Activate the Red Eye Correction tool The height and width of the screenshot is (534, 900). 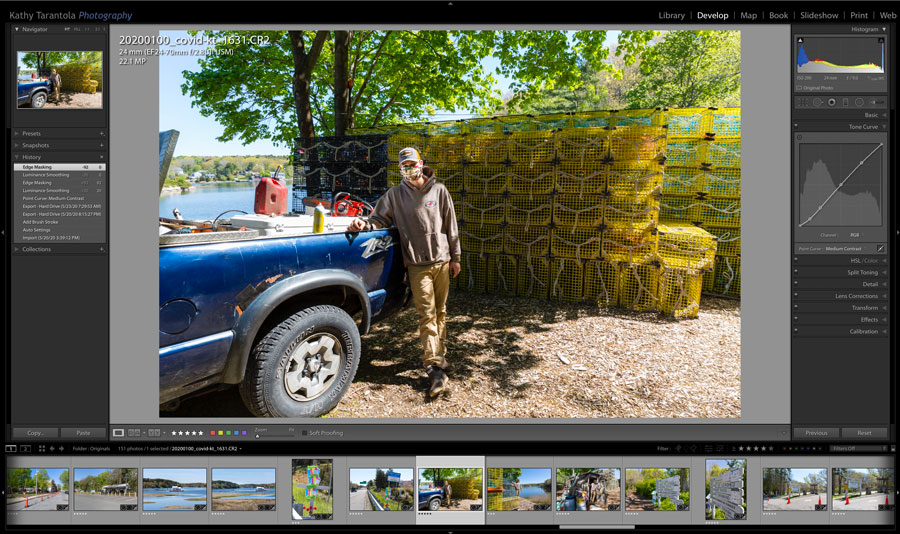pyautogui.click(x=831, y=102)
